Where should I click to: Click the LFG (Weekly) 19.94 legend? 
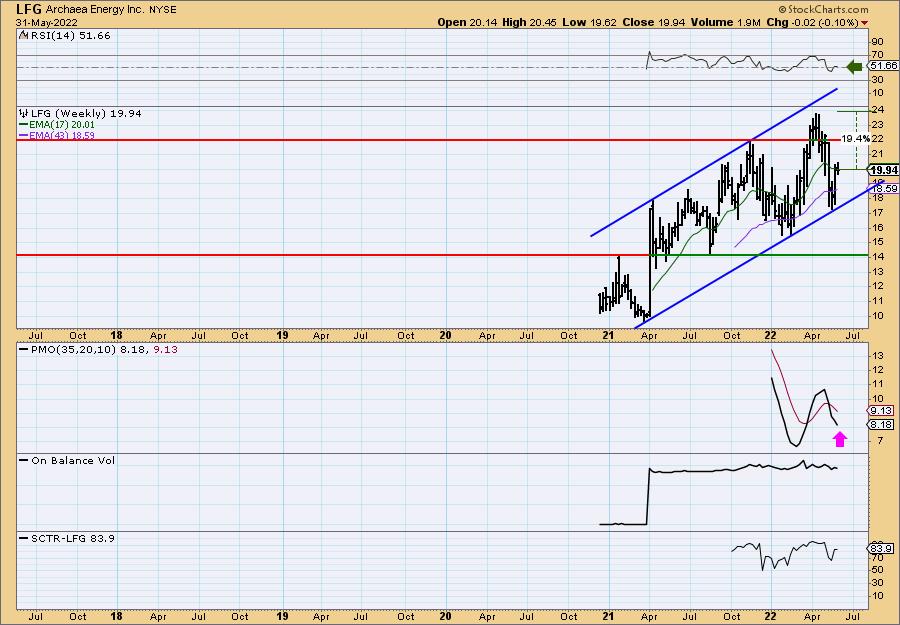point(86,113)
